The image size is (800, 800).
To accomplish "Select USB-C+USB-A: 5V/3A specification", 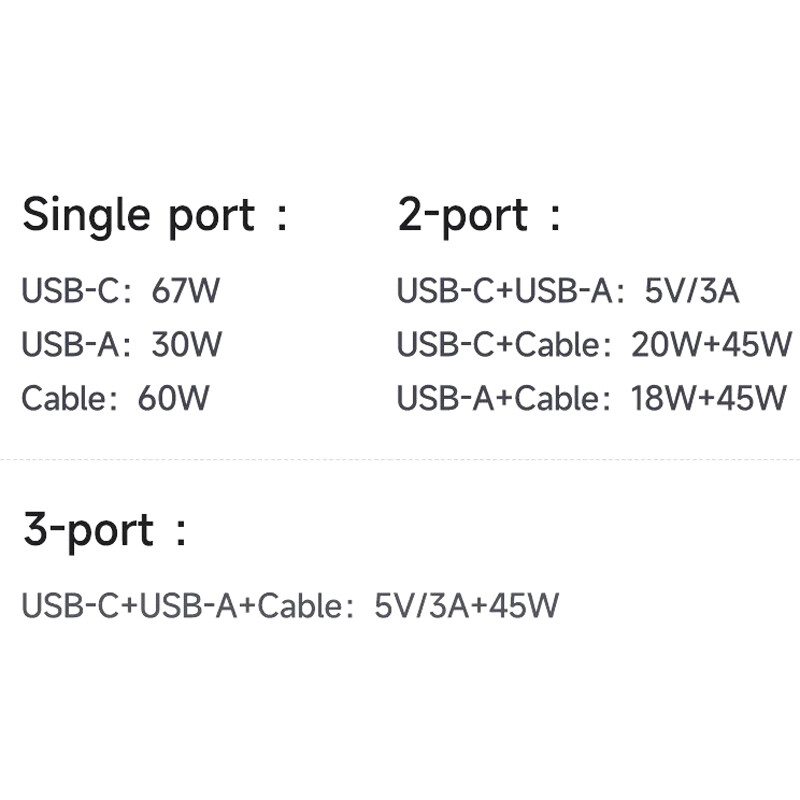I will 568,290.
